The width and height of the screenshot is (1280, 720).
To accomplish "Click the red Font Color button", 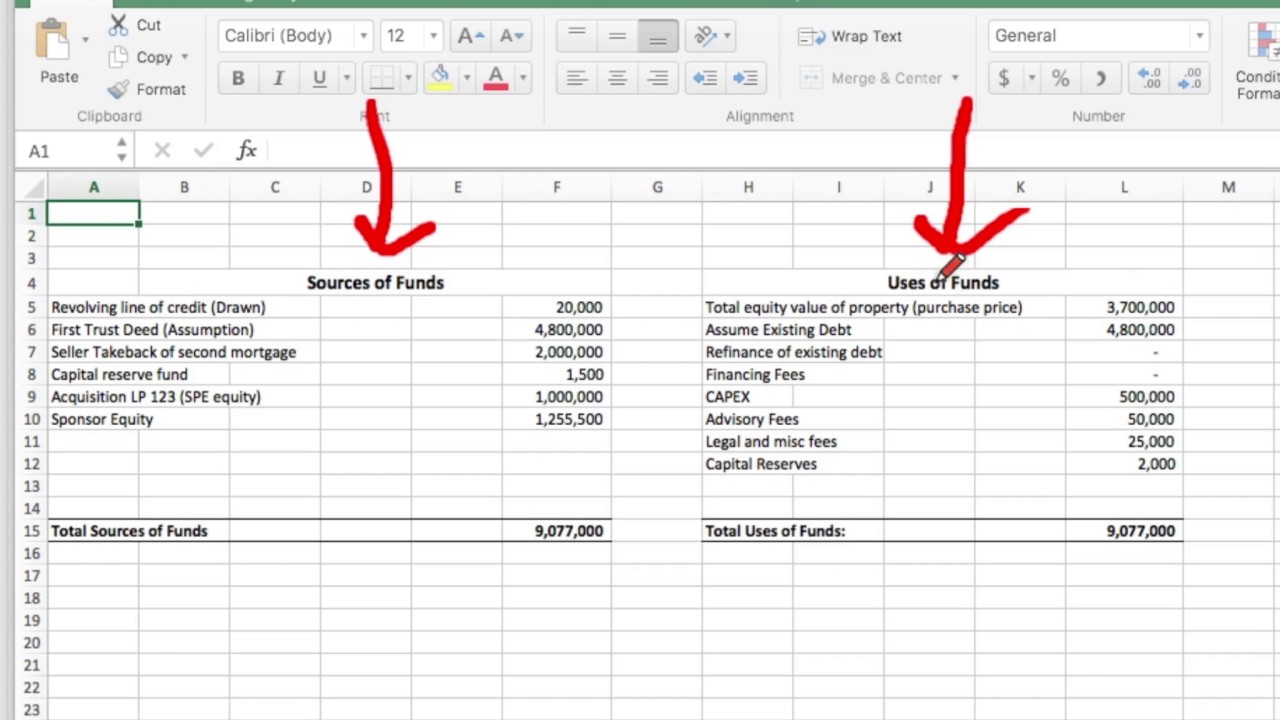I will pyautogui.click(x=495, y=78).
